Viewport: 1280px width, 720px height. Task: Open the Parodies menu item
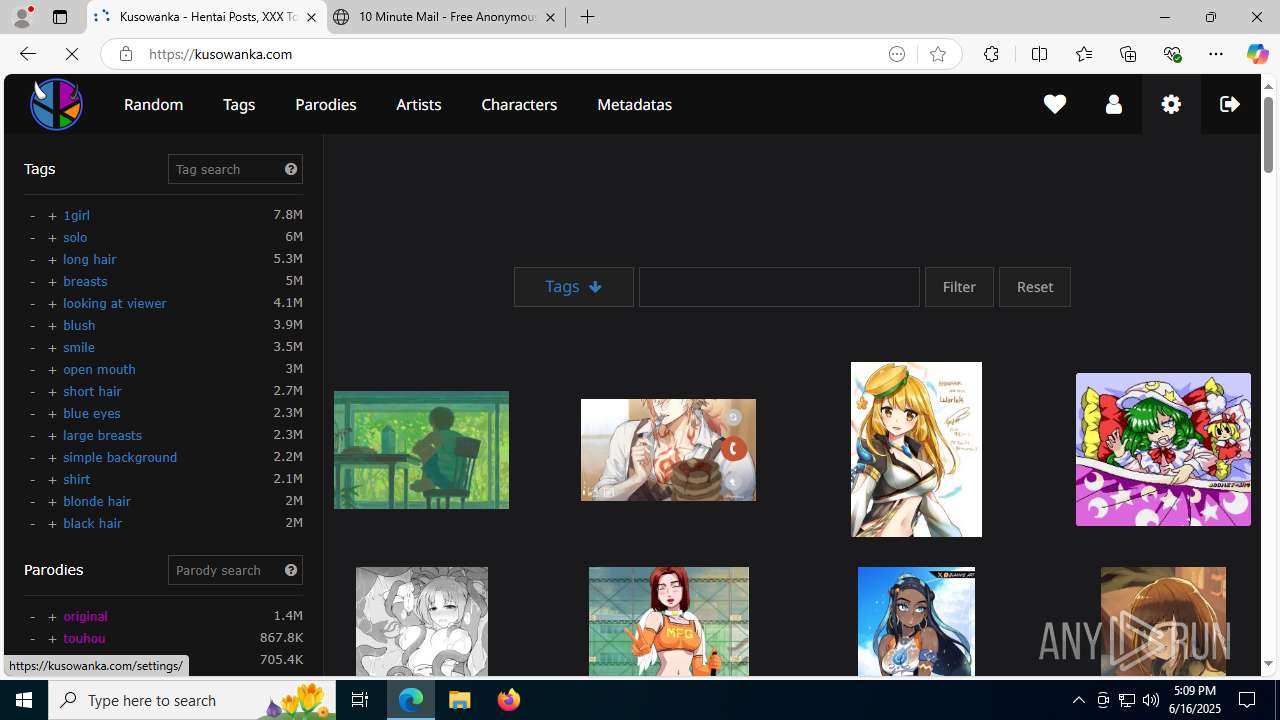(325, 104)
